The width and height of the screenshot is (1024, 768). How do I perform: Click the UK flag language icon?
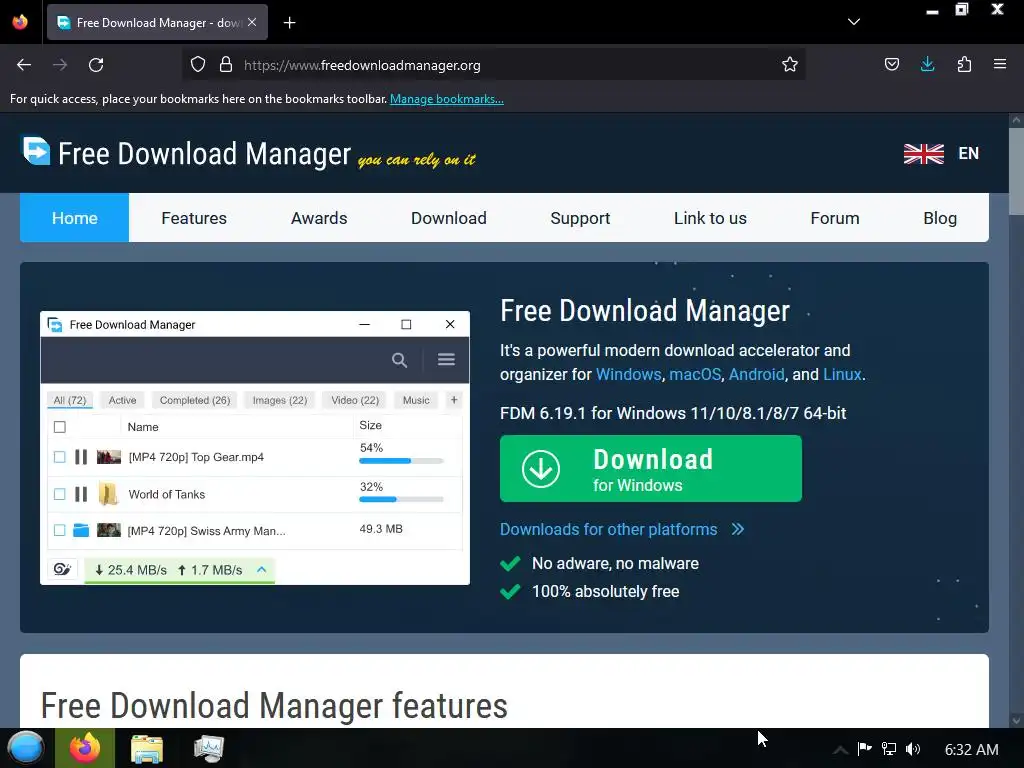(923, 153)
